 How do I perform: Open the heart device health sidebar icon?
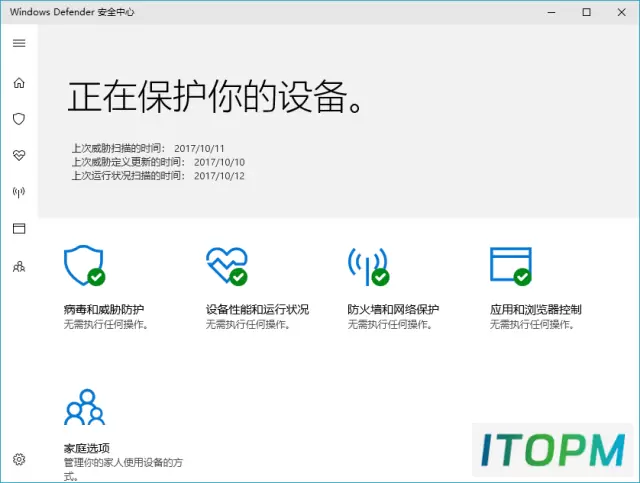click(19, 155)
